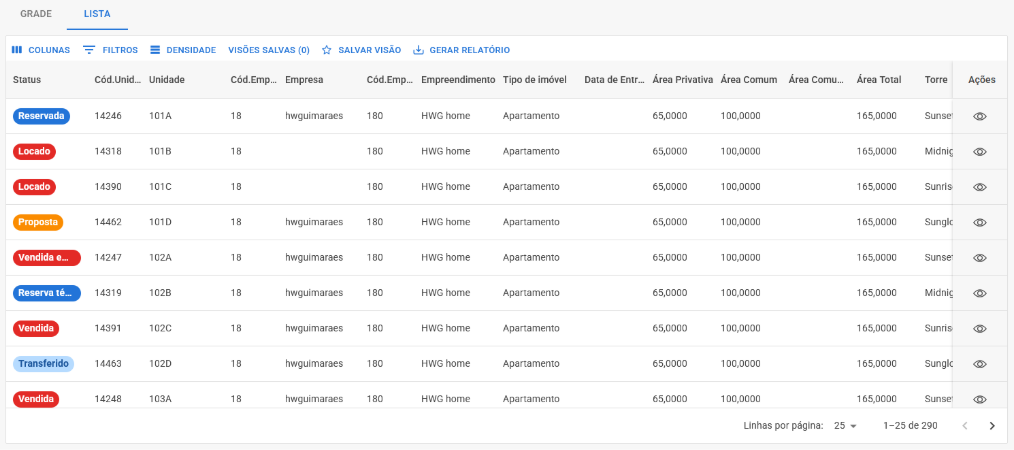
Task: Go to previous page of results
Action: 965,425
